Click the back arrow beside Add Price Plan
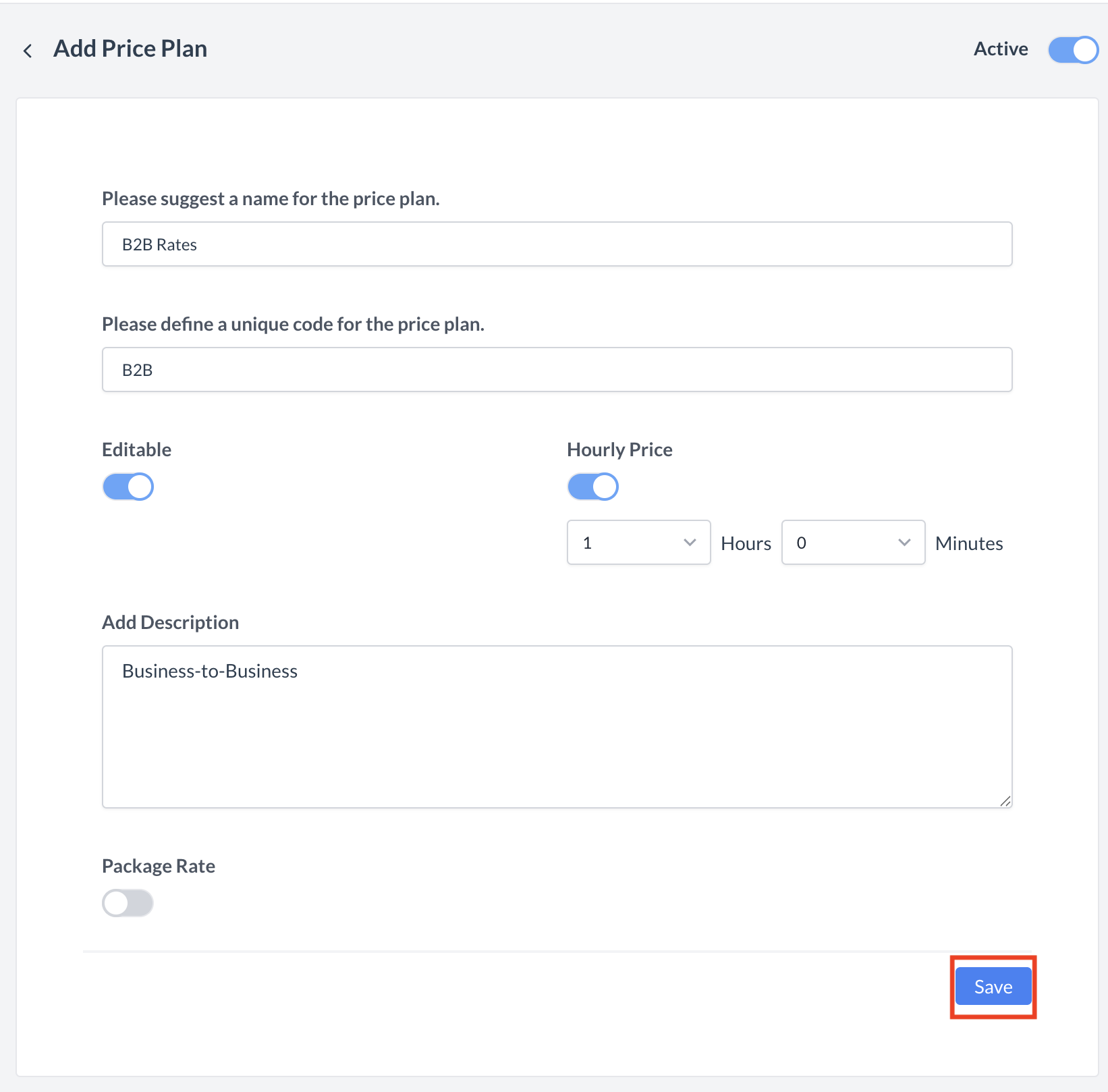The width and height of the screenshot is (1108, 1092). coord(28,51)
